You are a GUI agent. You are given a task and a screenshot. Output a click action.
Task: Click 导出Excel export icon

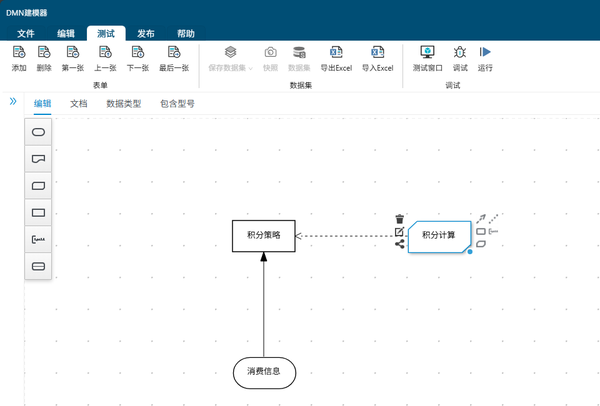tap(335, 52)
